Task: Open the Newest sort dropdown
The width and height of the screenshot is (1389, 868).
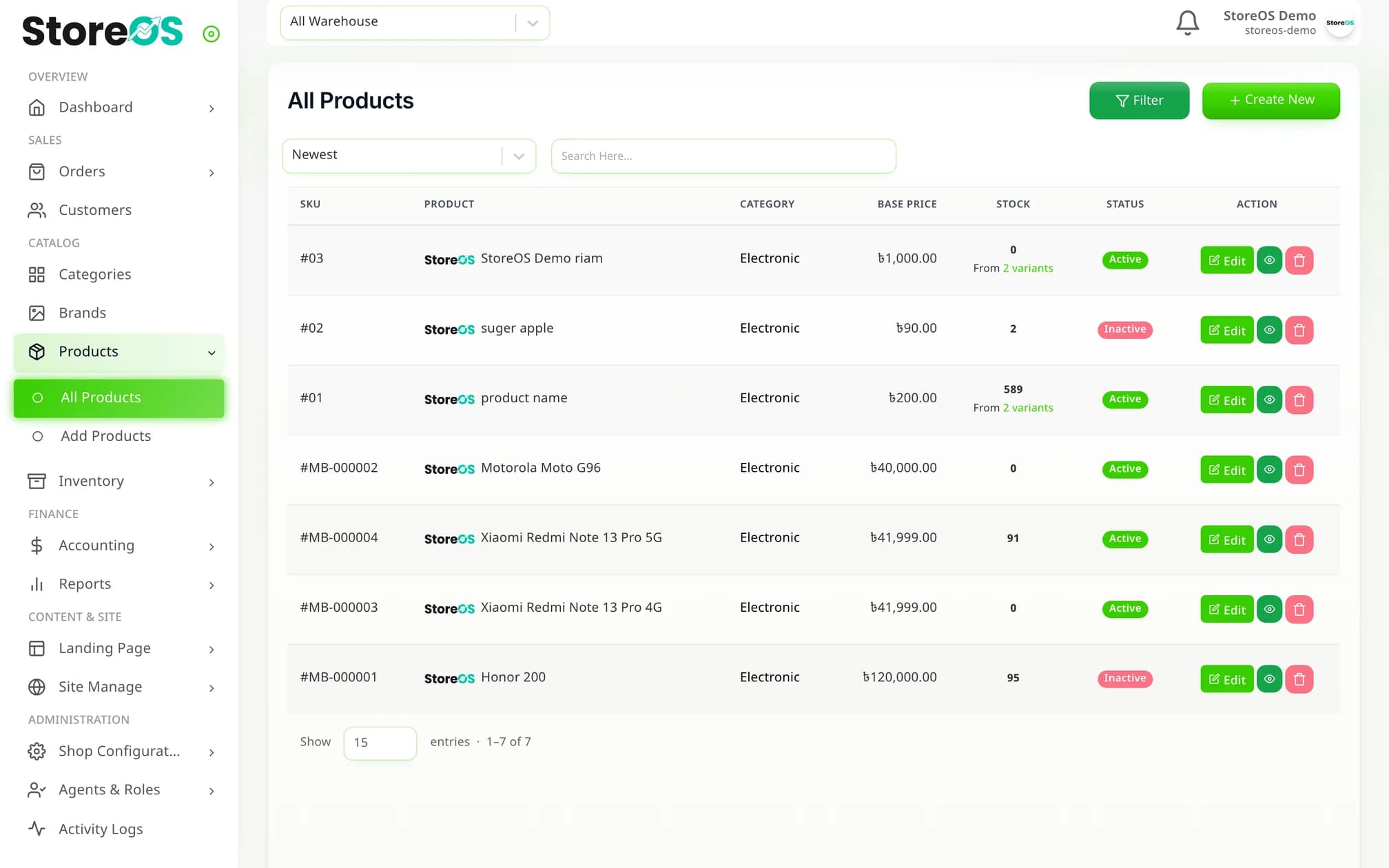Action: (x=409, y=156)
